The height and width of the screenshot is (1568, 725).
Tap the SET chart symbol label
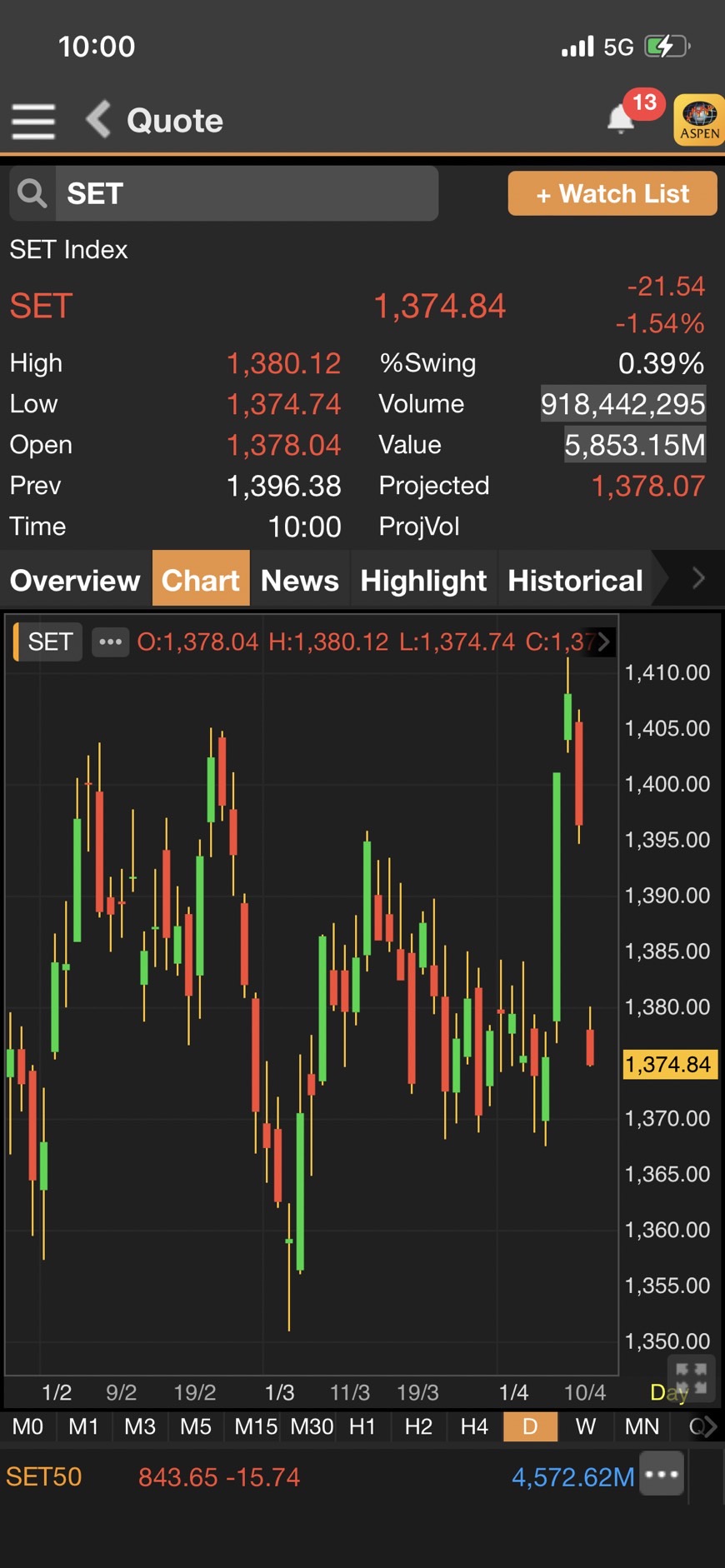coord(50,642)
